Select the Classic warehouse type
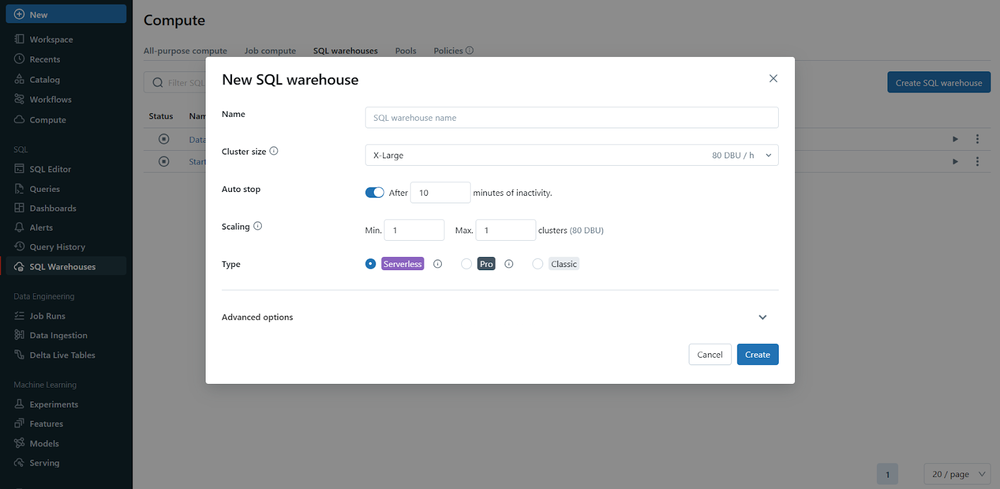The width and height of the screenshot is (1000, 489). coord(538,264)
